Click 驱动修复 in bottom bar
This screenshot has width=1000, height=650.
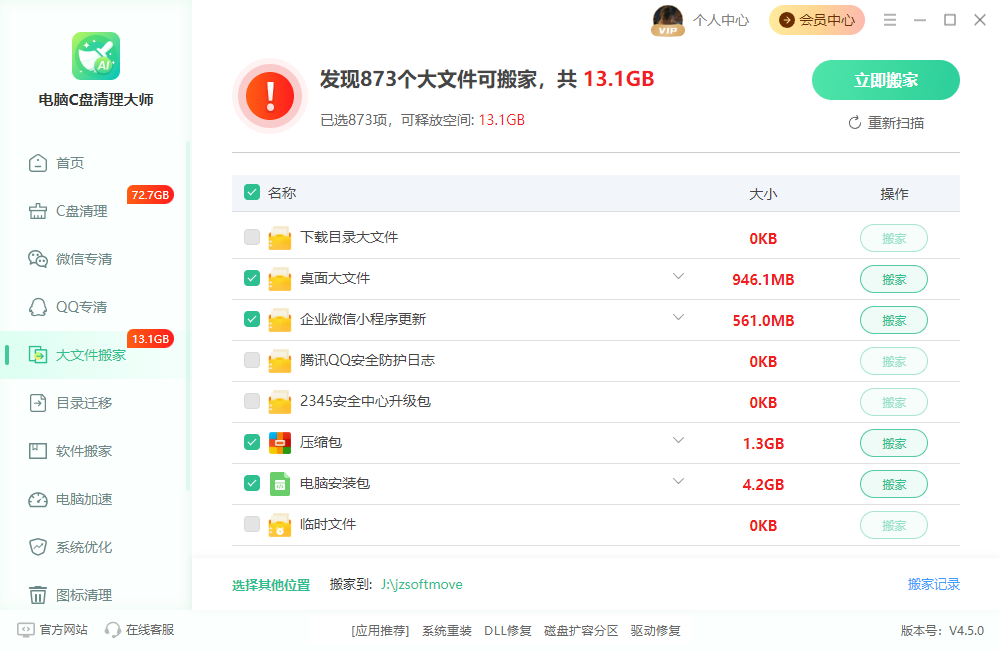coord(656,631)
